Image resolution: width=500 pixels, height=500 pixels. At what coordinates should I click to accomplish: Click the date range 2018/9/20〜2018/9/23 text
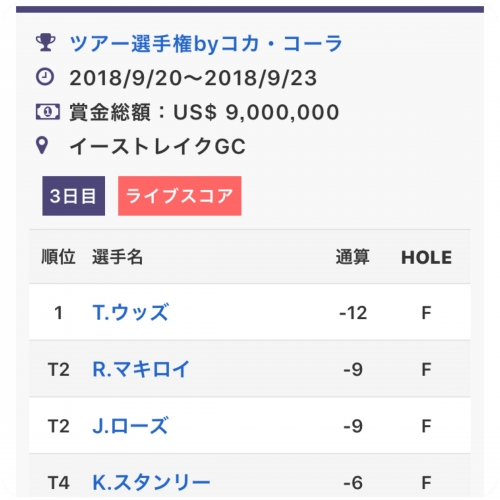pyautogui.click(x=193, y=78)
